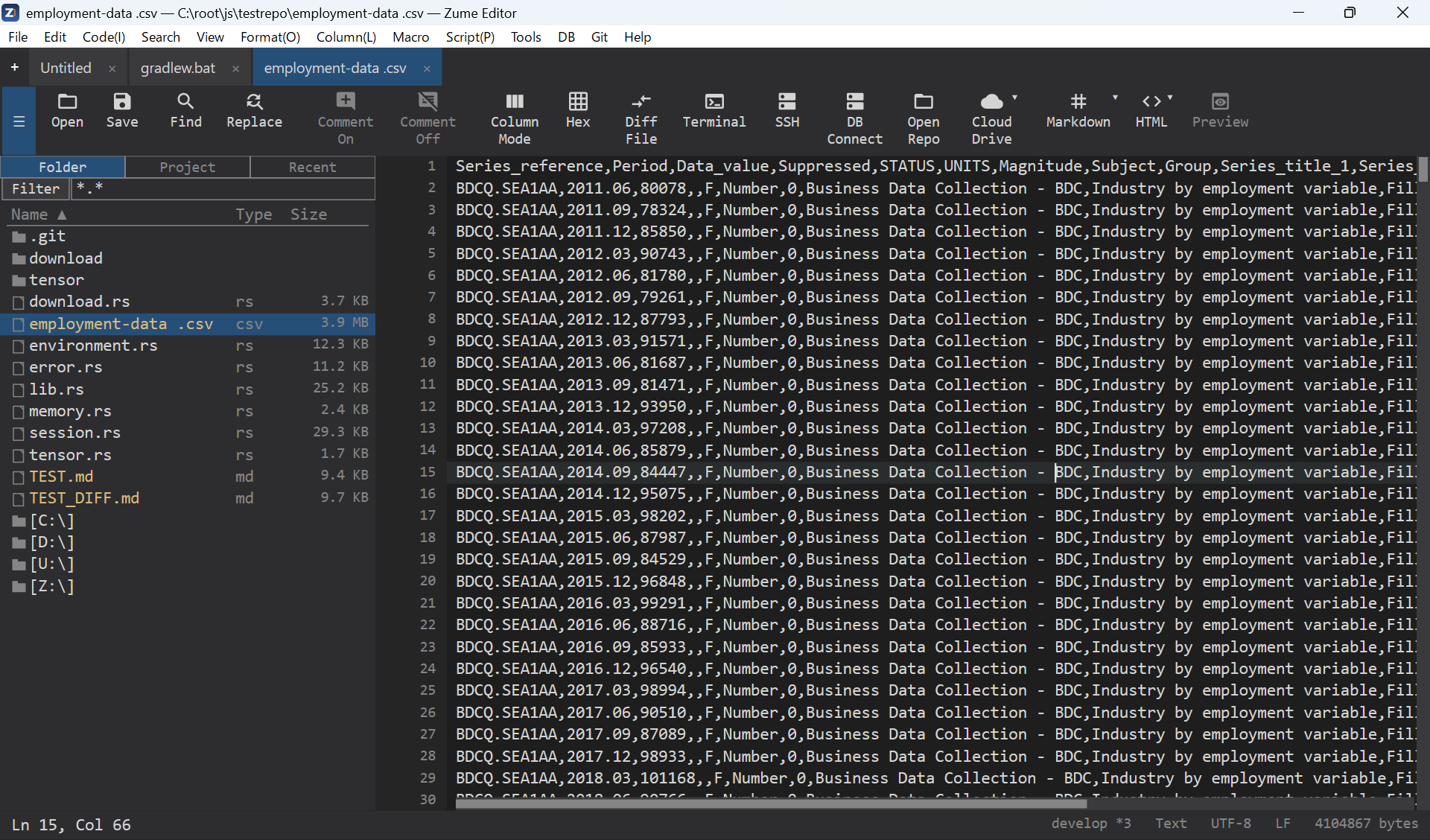Click the HTML toolbar icon

click(x=1151, y=112)
